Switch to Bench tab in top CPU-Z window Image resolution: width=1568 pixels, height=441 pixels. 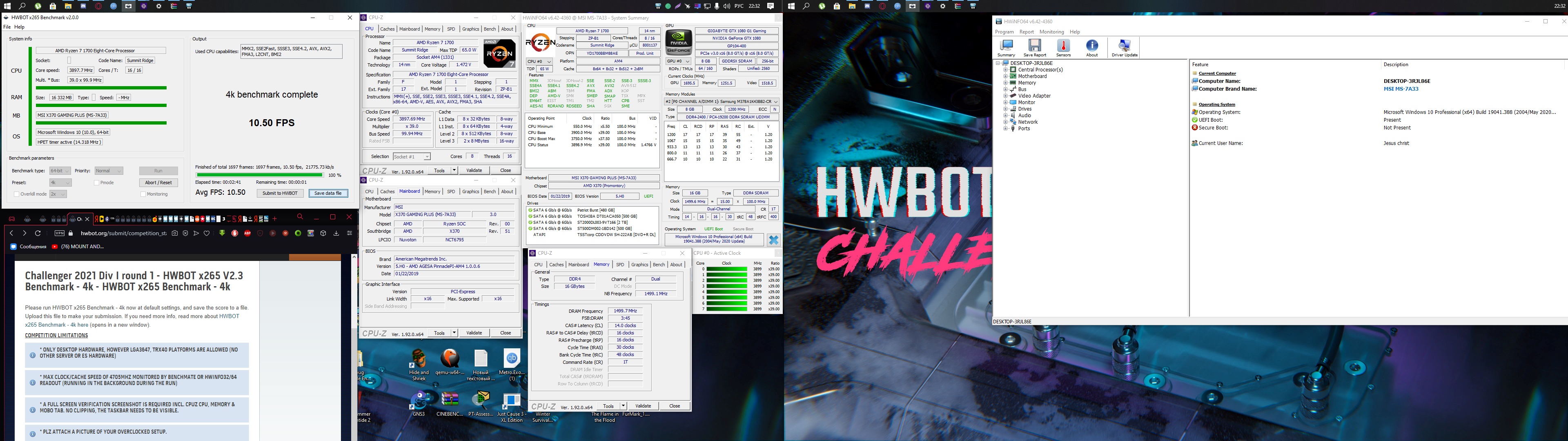coord(490,29)
